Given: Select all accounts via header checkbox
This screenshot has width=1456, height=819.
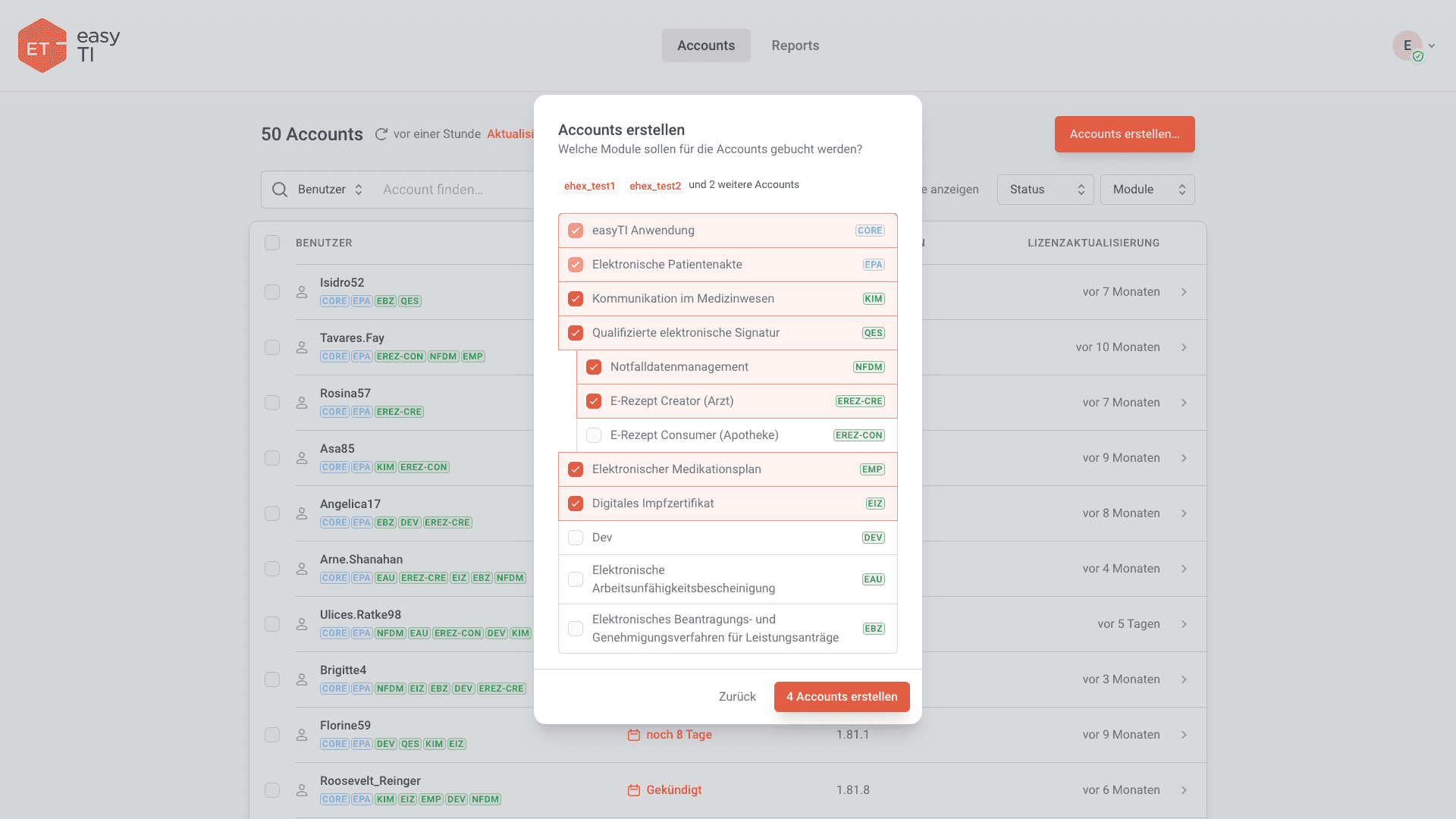Looking at the screenshot, I should pos(272,243).
